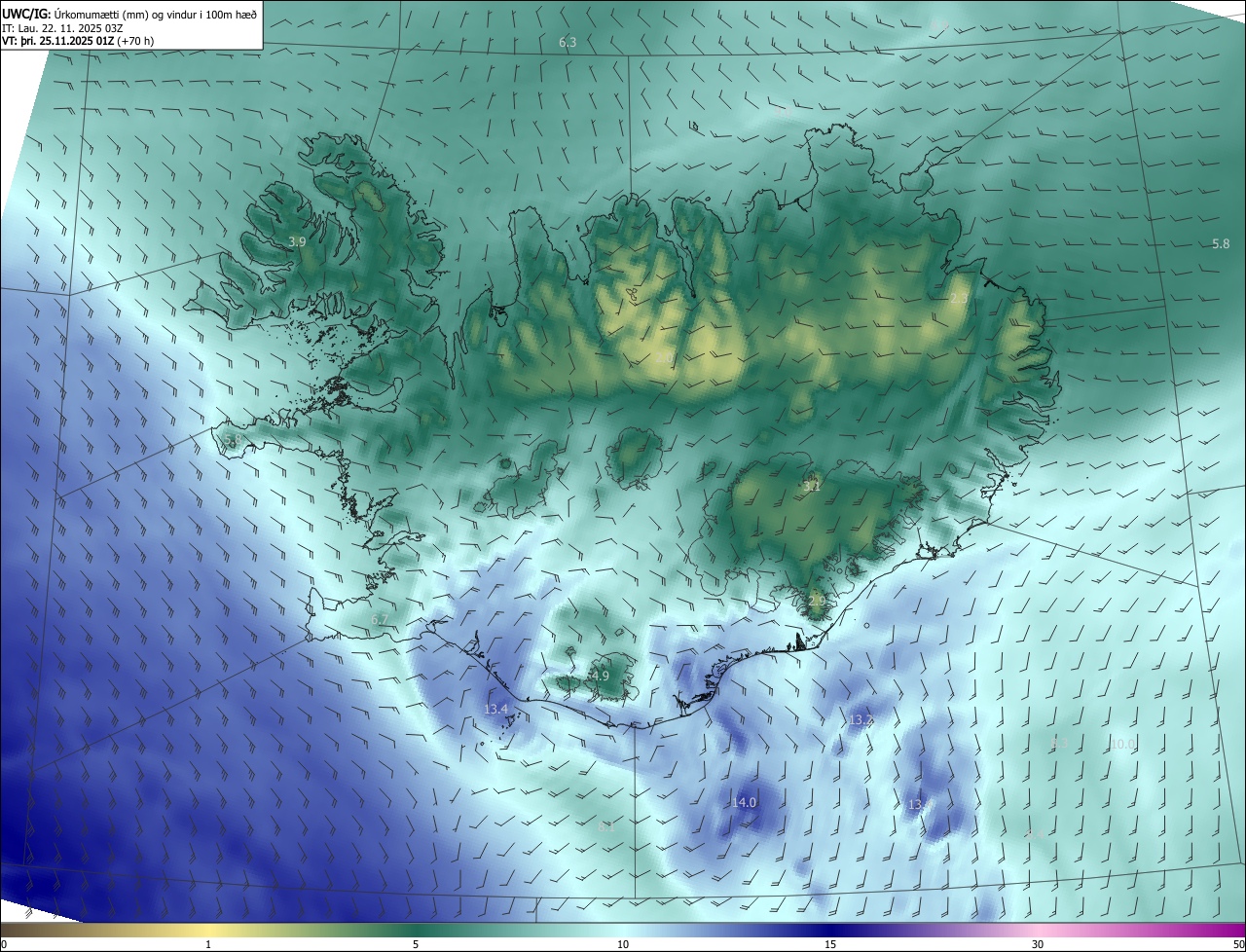
Task: Click the 4.9 value on the southern ice cap
Action: tap(600, 676)
